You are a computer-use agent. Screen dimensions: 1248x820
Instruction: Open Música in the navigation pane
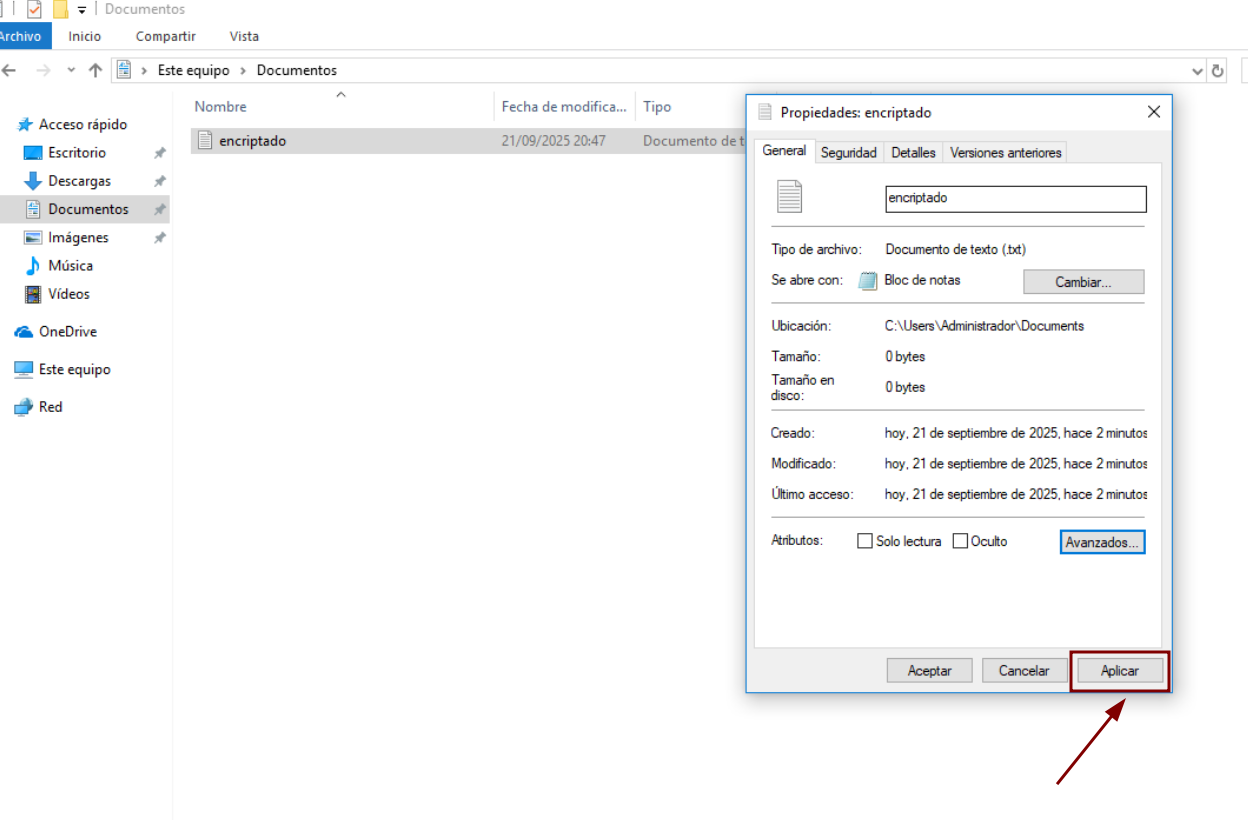70,265
